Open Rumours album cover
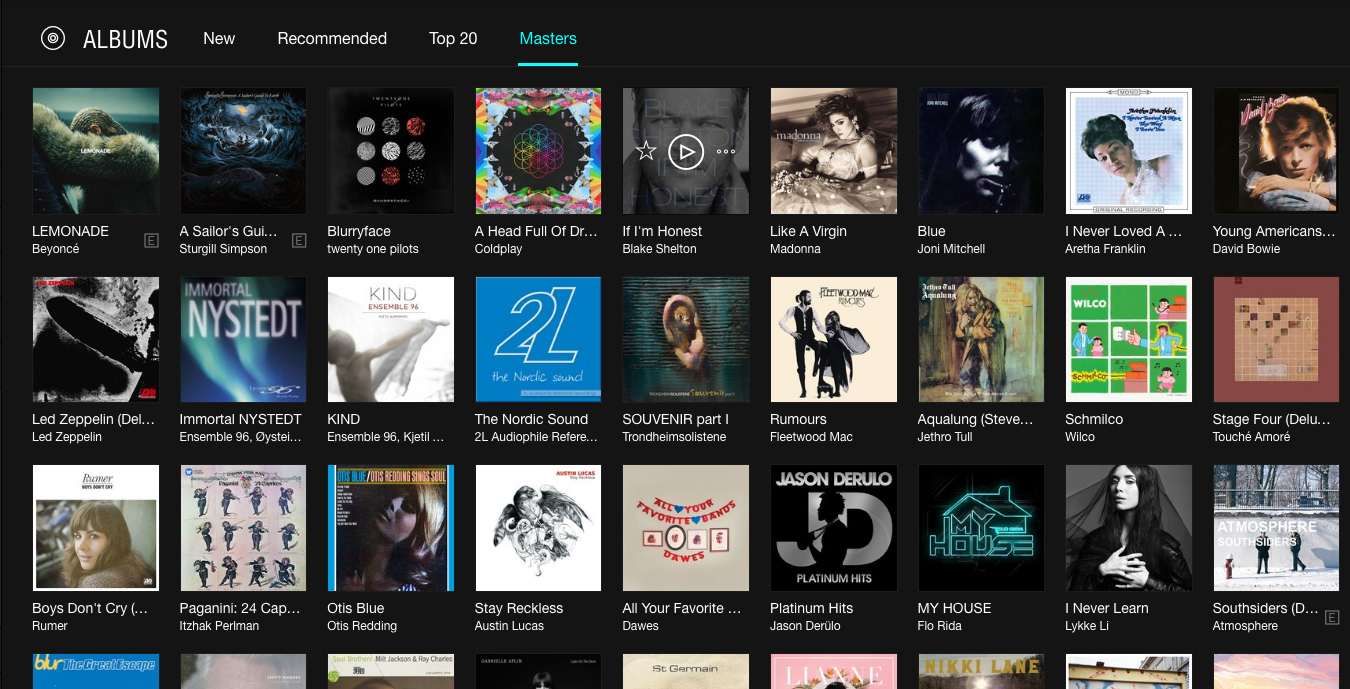This screenshot has height=689, width=1350. (833, 340)
